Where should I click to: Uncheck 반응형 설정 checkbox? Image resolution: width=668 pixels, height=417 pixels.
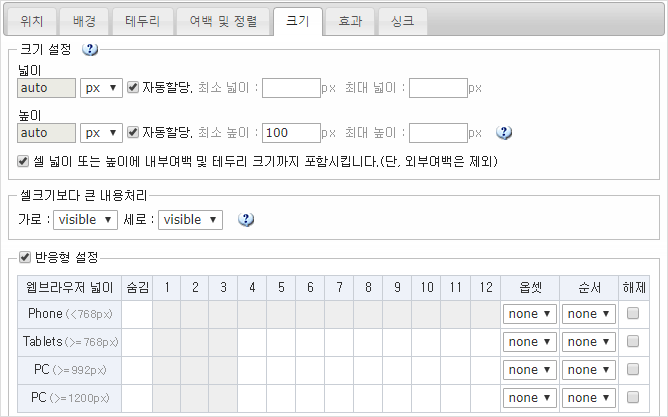tap(26, 257)
